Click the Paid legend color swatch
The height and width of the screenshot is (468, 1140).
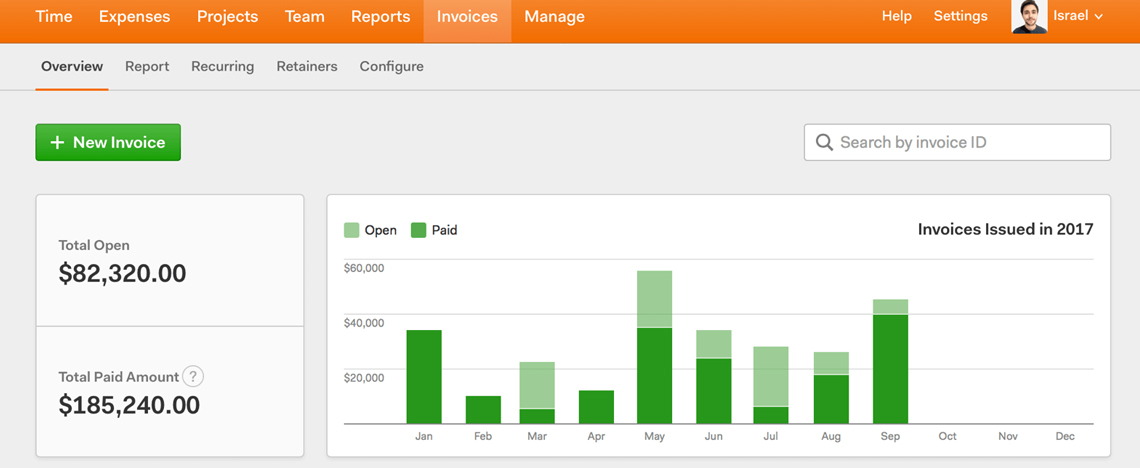(419, 230)
